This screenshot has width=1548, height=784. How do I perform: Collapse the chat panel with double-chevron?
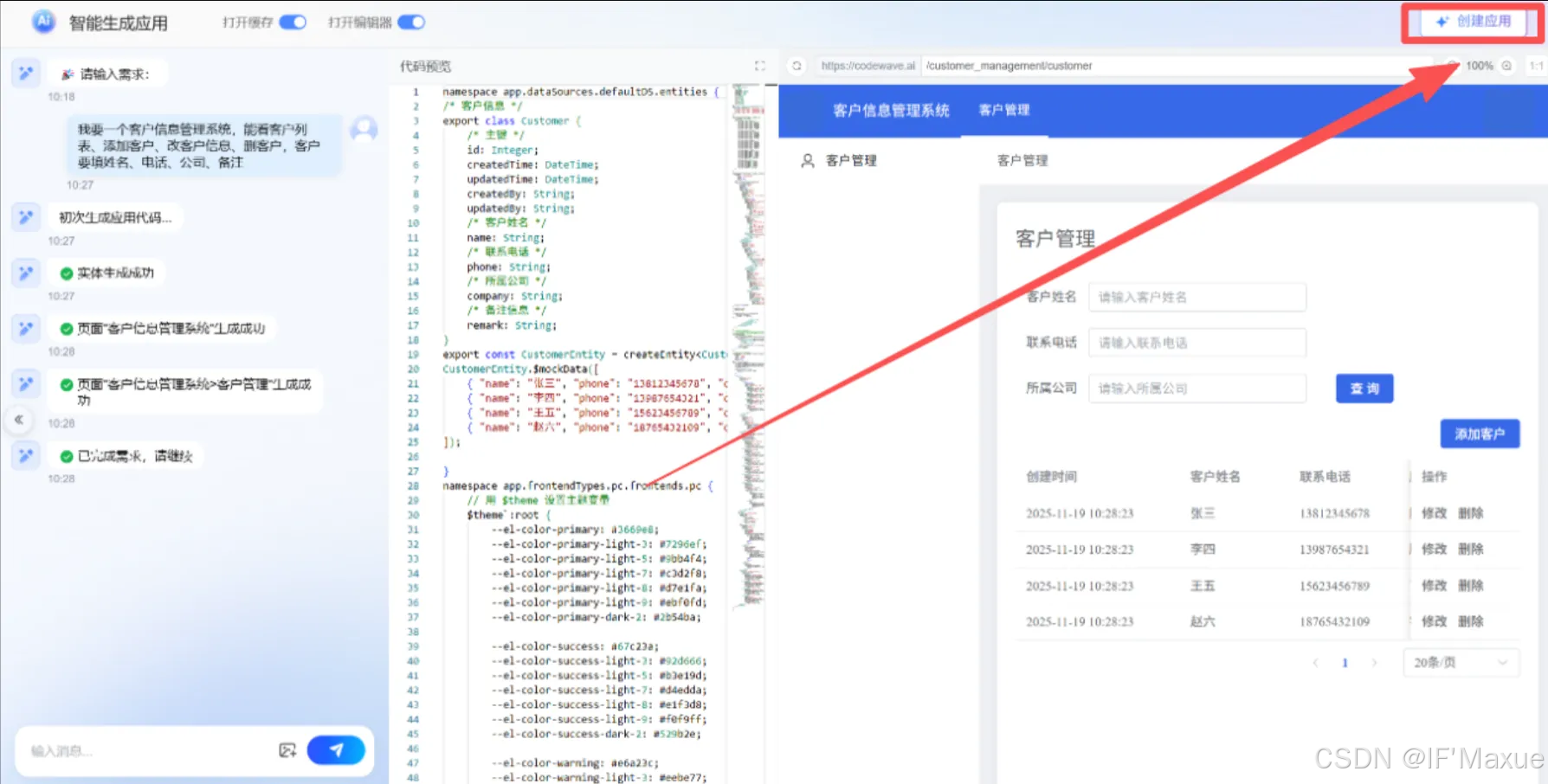coord(18,420)
